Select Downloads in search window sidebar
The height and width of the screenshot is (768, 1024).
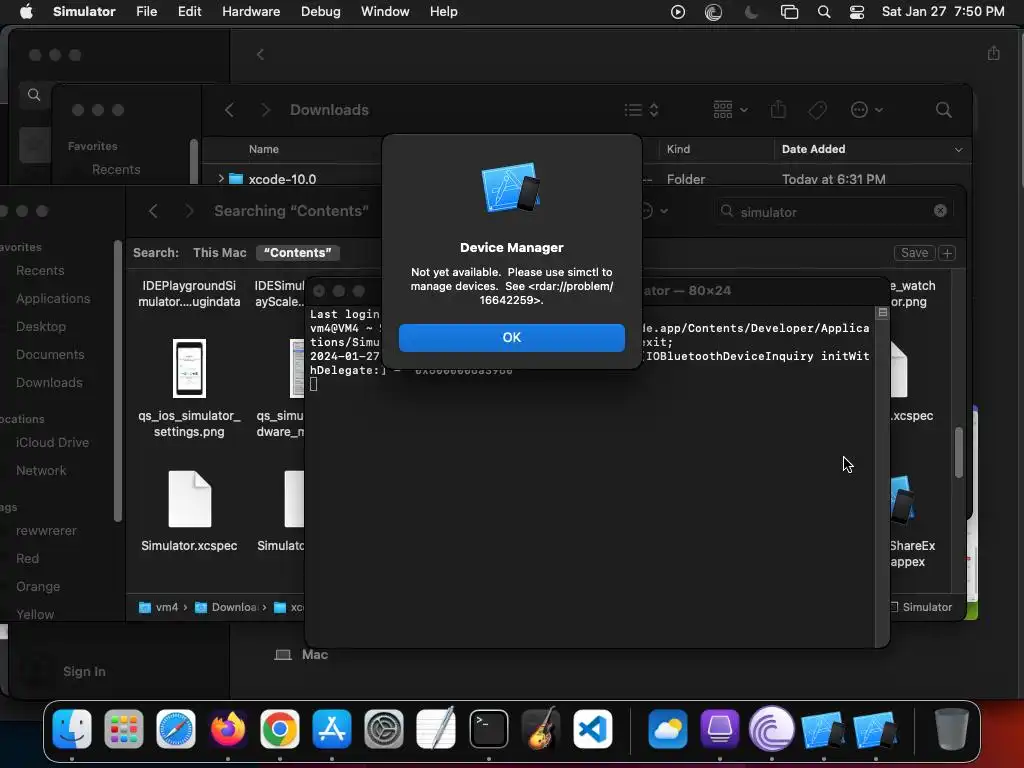coord(49,383)
